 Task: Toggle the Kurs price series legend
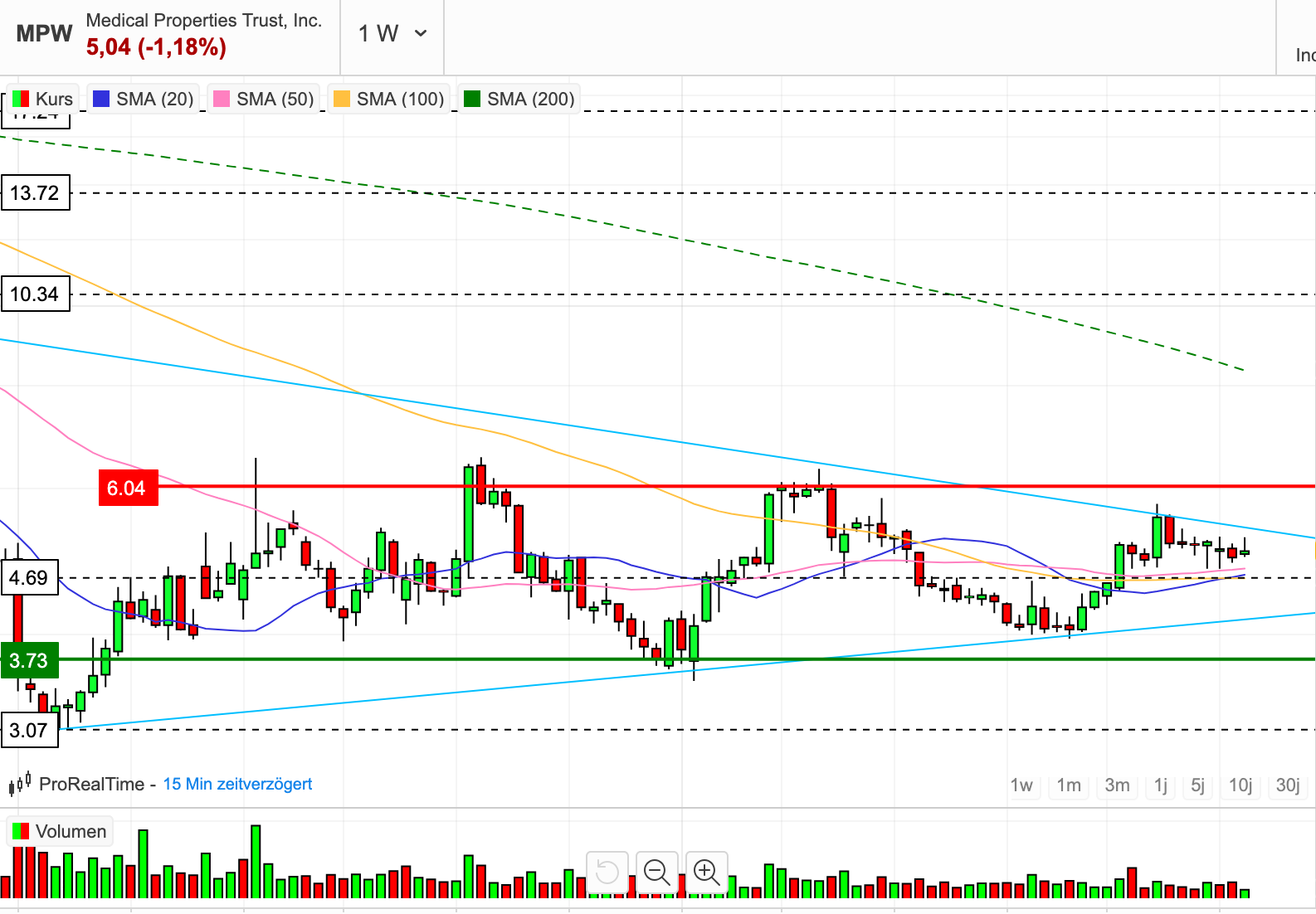[x=43, y=100]
